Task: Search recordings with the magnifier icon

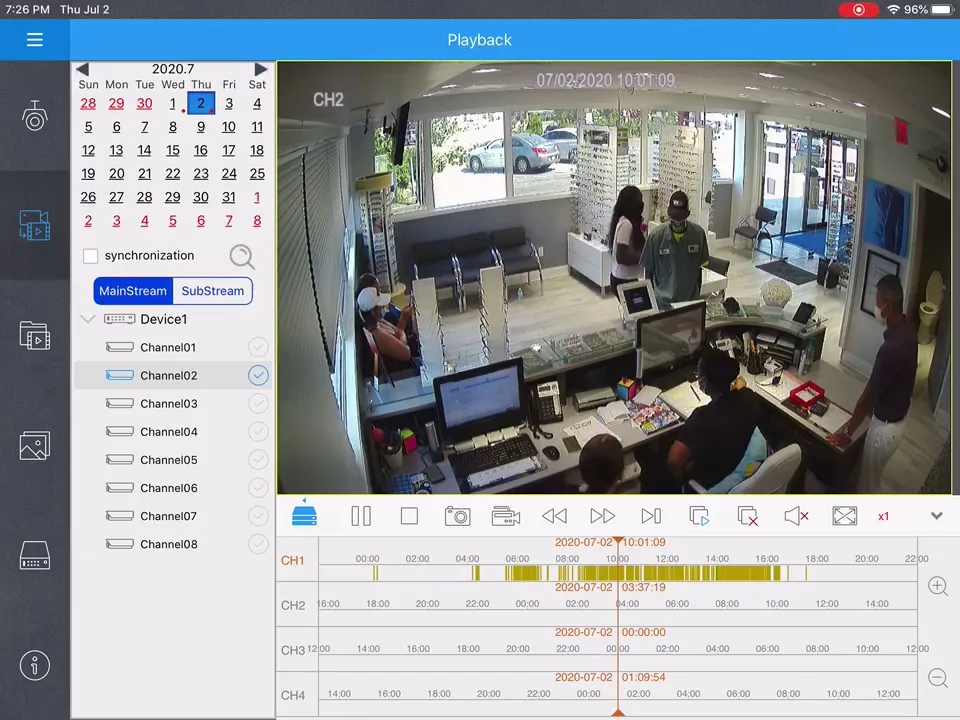Action: [242, 256]
